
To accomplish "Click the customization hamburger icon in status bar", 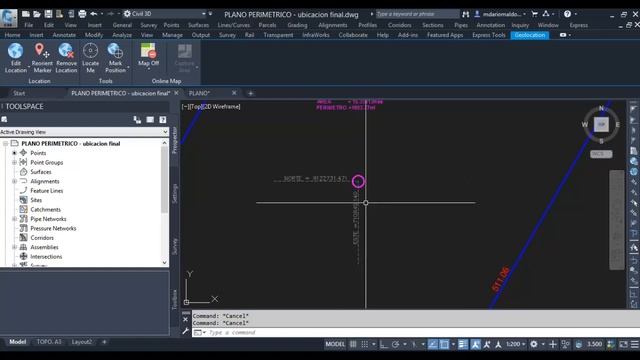I will click(x=635, y=344).
